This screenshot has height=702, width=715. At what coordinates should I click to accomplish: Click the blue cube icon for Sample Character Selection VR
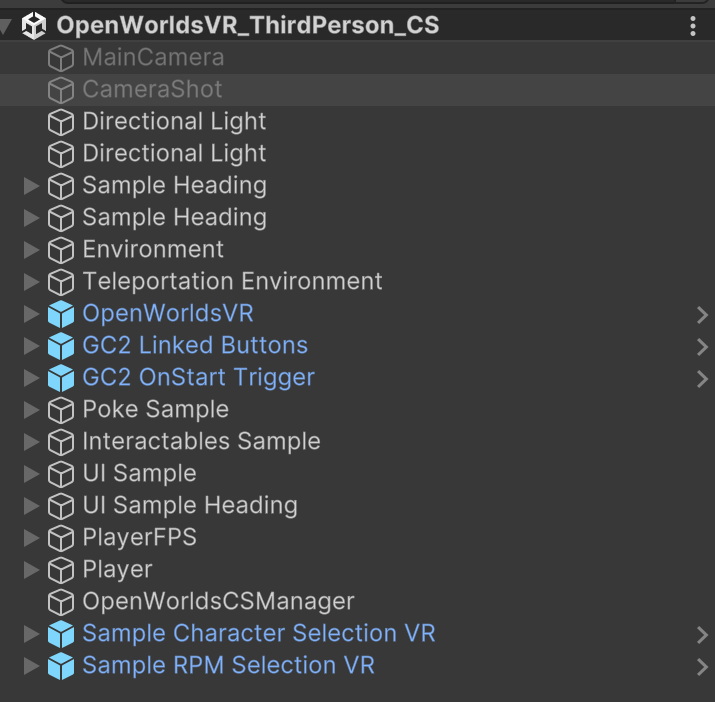tap(61, 634)
